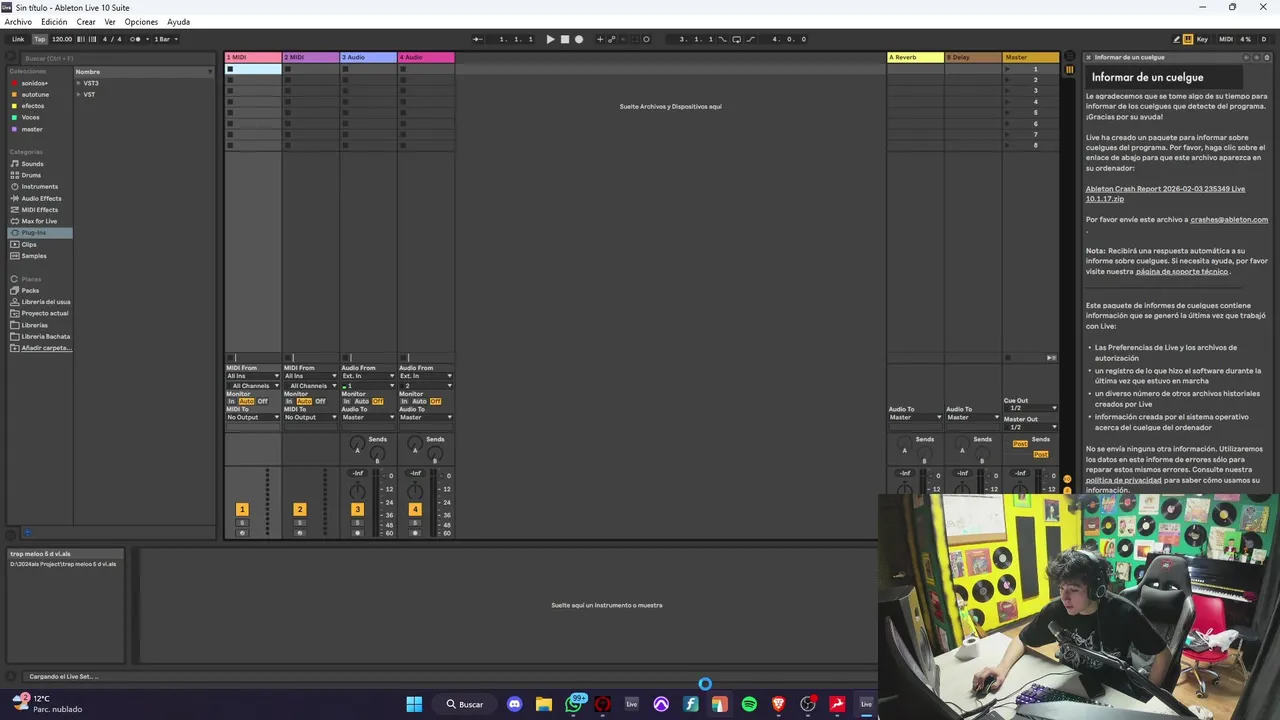
Task: Click the Session Record circle button
Action: [646, 39]
